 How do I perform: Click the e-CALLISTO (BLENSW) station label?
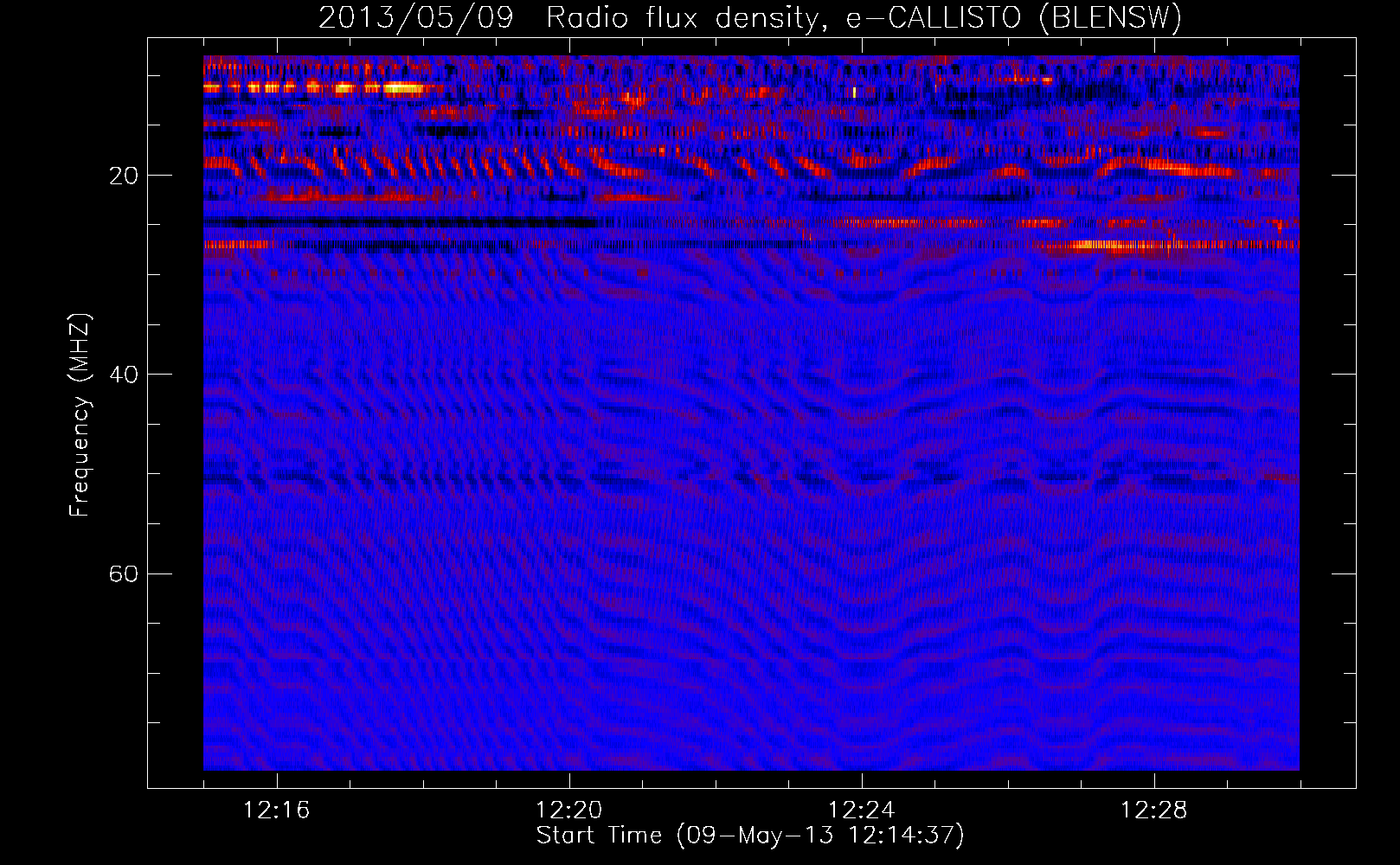point(1014,17)
